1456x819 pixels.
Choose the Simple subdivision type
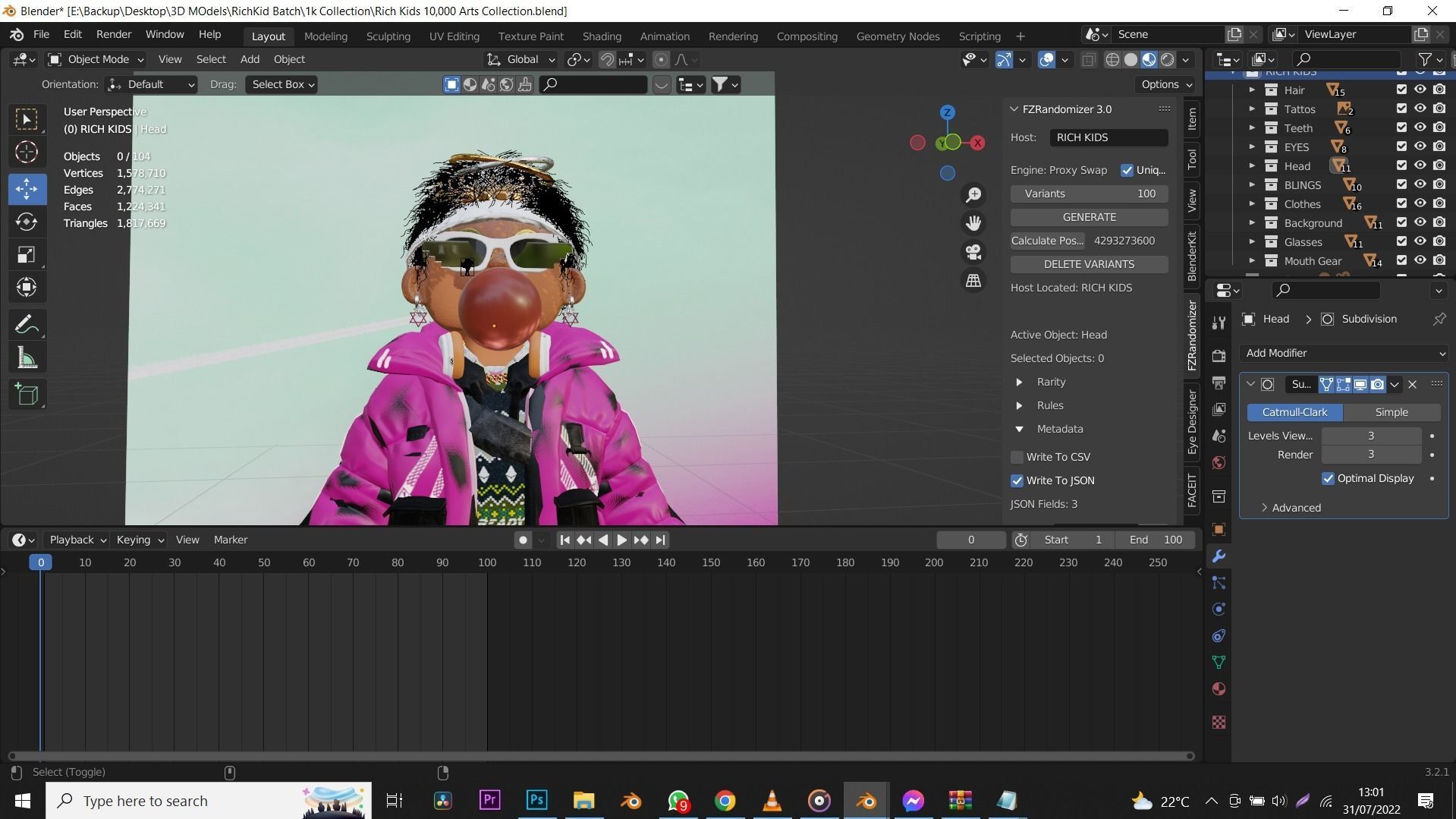pos(1392,412)
